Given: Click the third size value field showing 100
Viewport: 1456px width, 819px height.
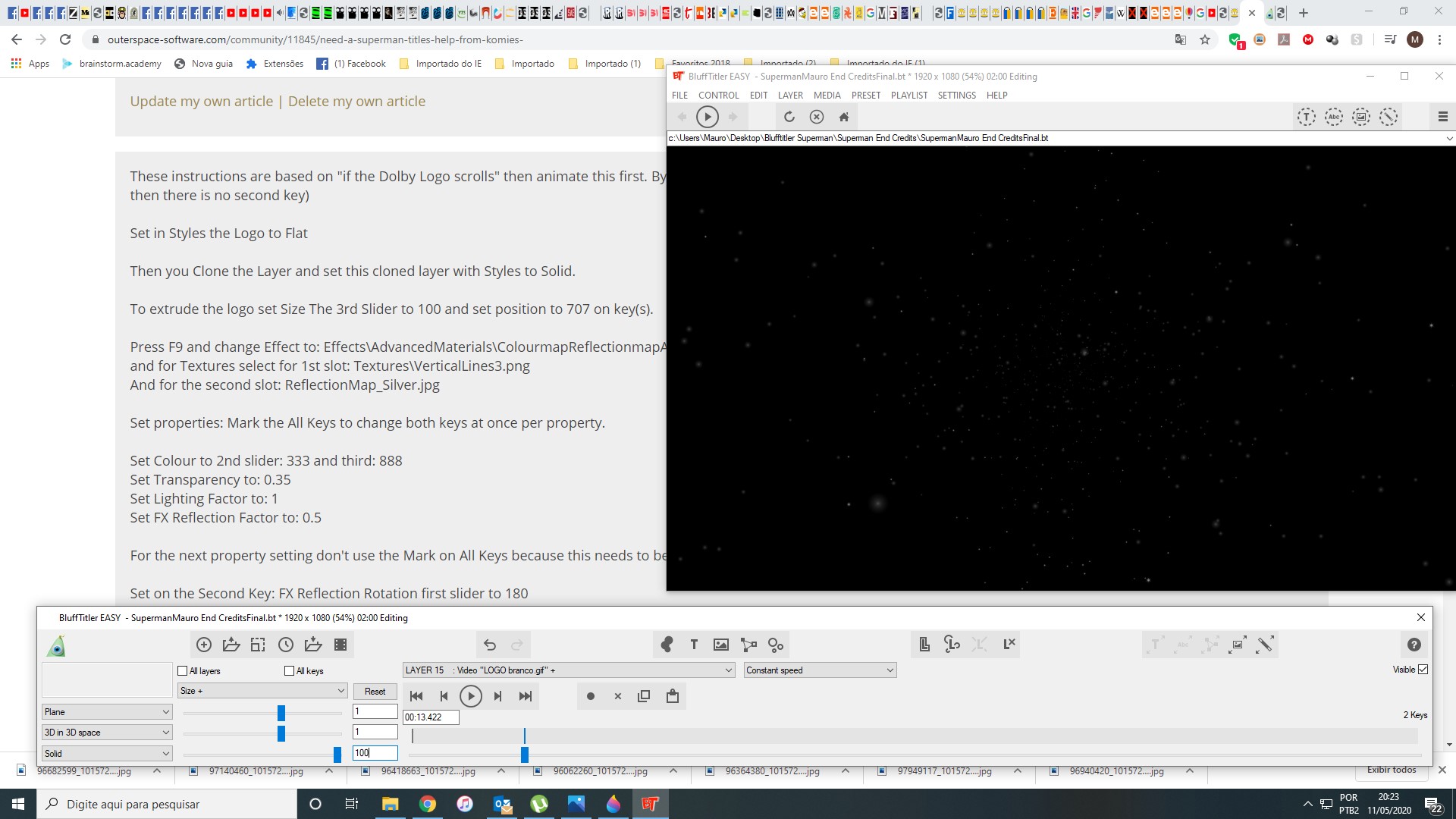Looking at the screenshot, I should 375,753.
